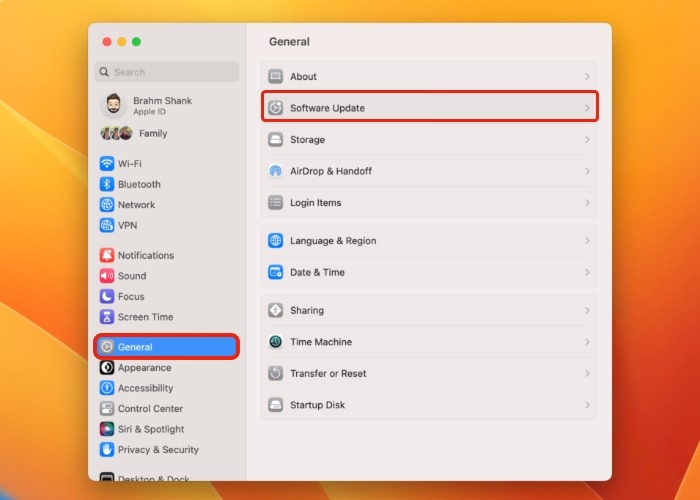Open Time Machine label

point(321,342)
